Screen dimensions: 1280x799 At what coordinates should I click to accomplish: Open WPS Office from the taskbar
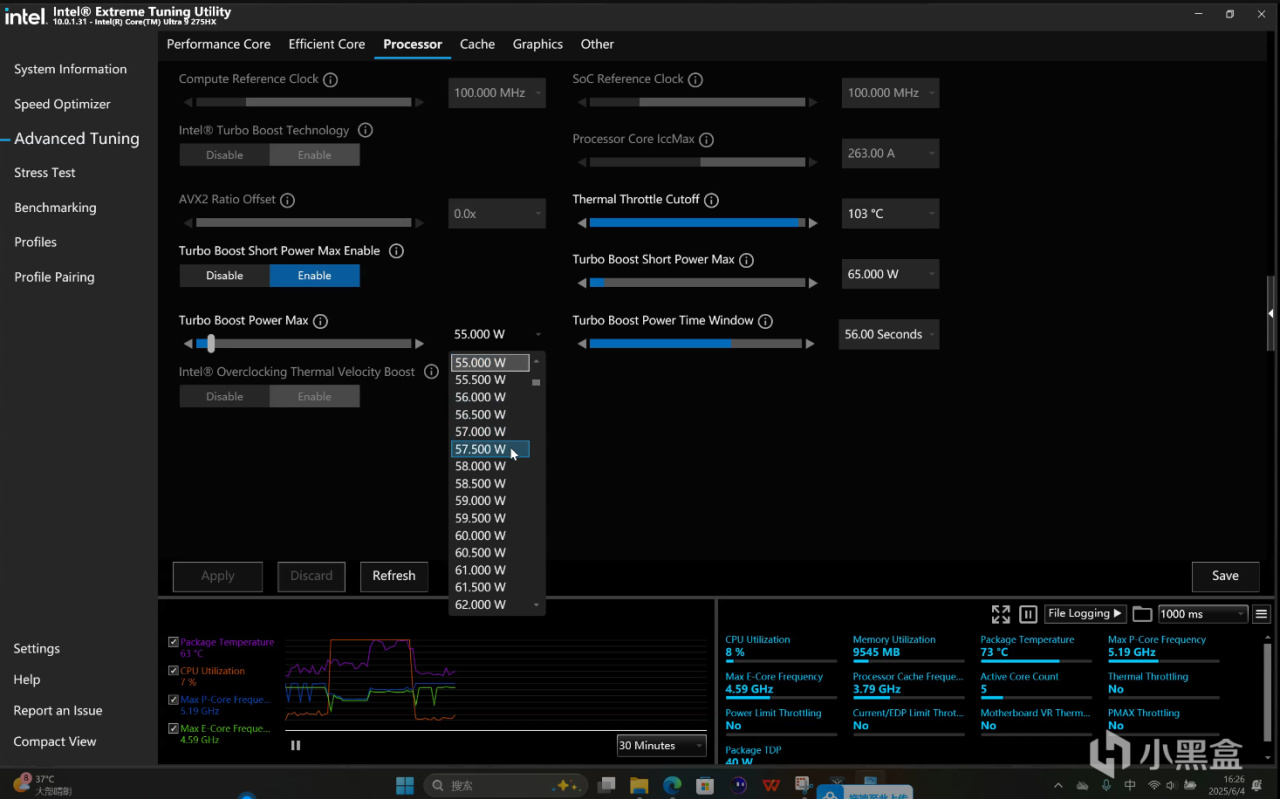click(x=770, y=785)
